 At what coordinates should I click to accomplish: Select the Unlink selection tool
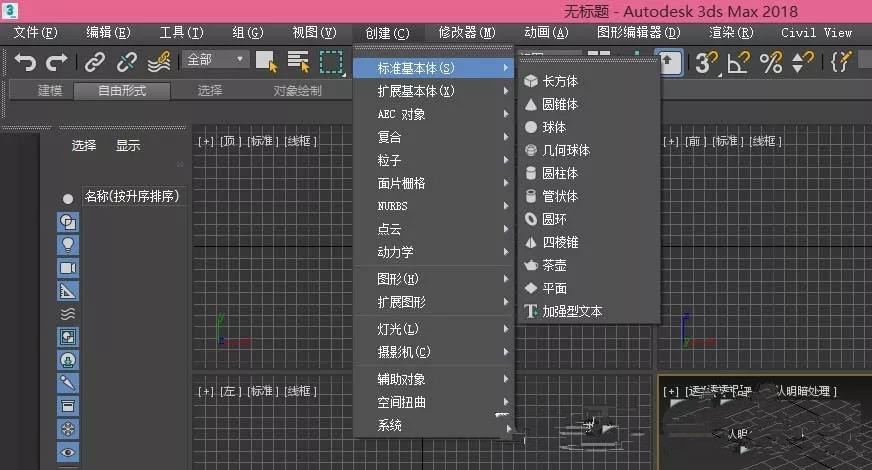coord(127,62)
